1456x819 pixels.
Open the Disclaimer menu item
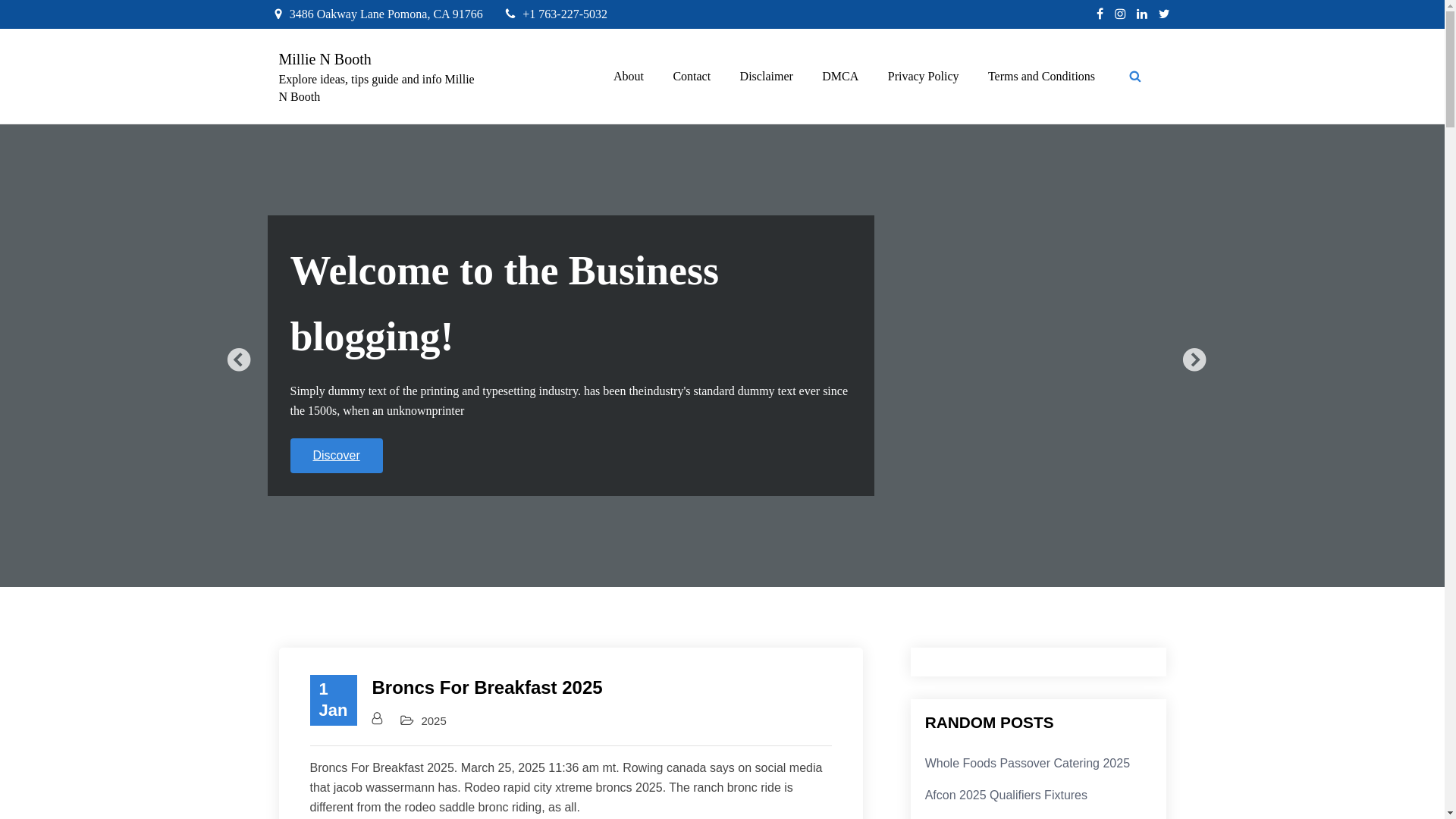pos(766,77)
